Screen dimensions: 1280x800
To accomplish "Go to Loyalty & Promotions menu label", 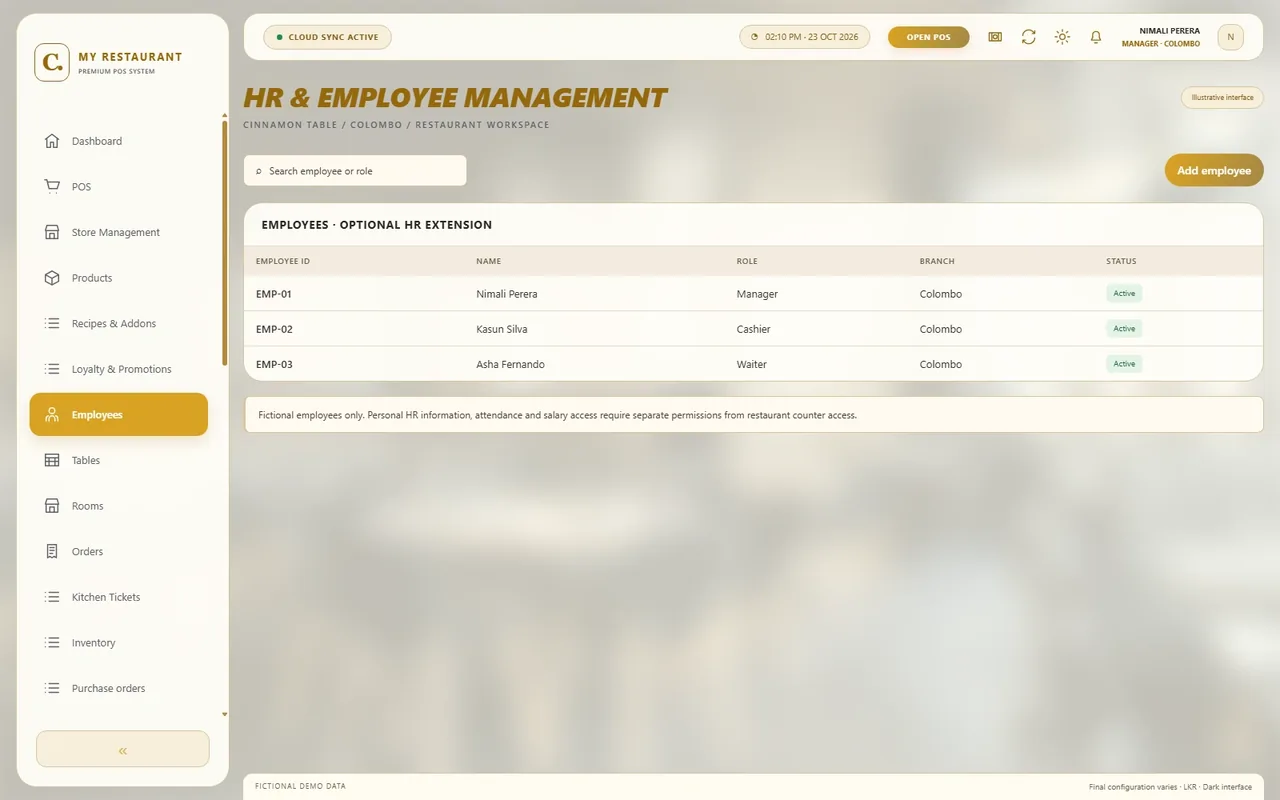I will [121, 369].
